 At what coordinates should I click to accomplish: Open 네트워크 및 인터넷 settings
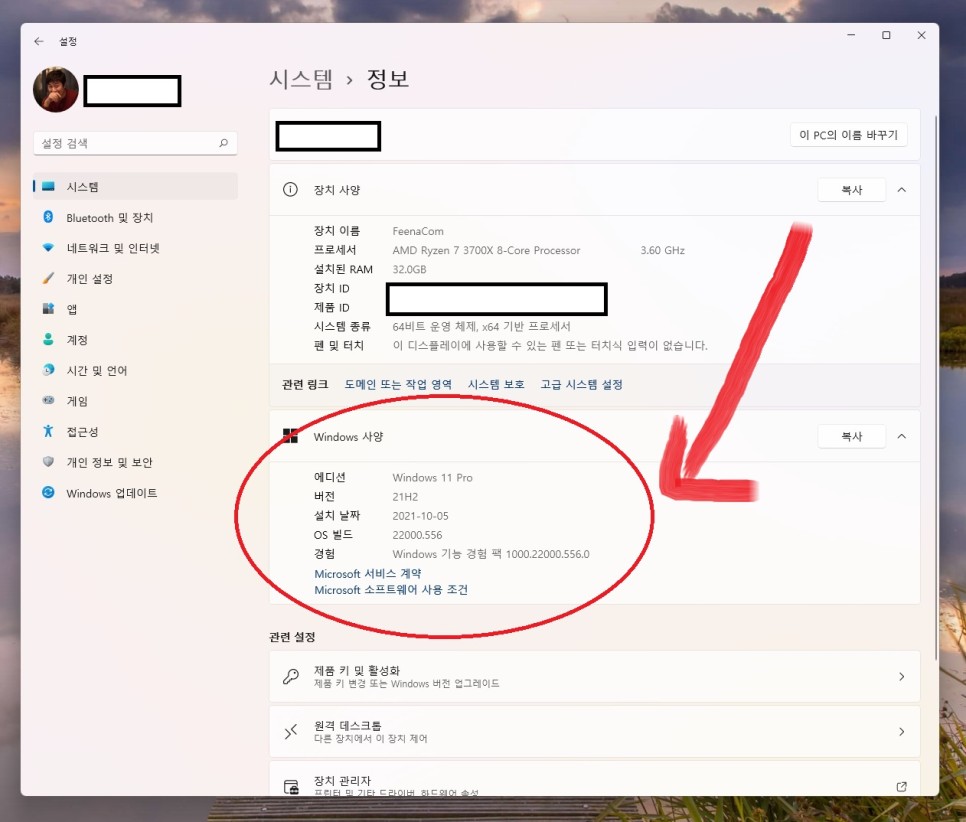tap(135, 248)
